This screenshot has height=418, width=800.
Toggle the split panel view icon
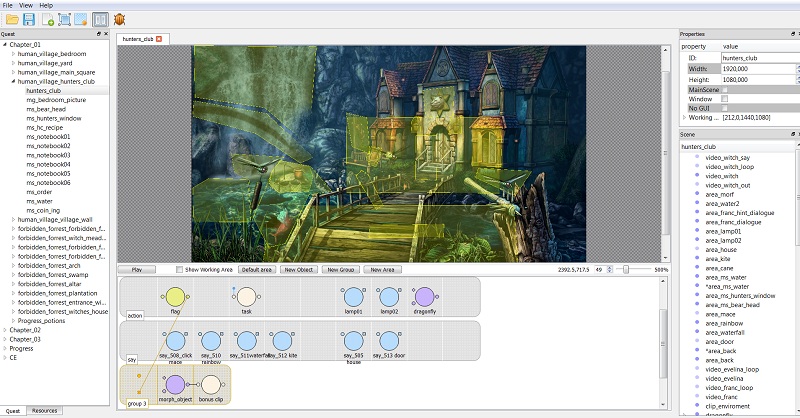click(100, 20)
